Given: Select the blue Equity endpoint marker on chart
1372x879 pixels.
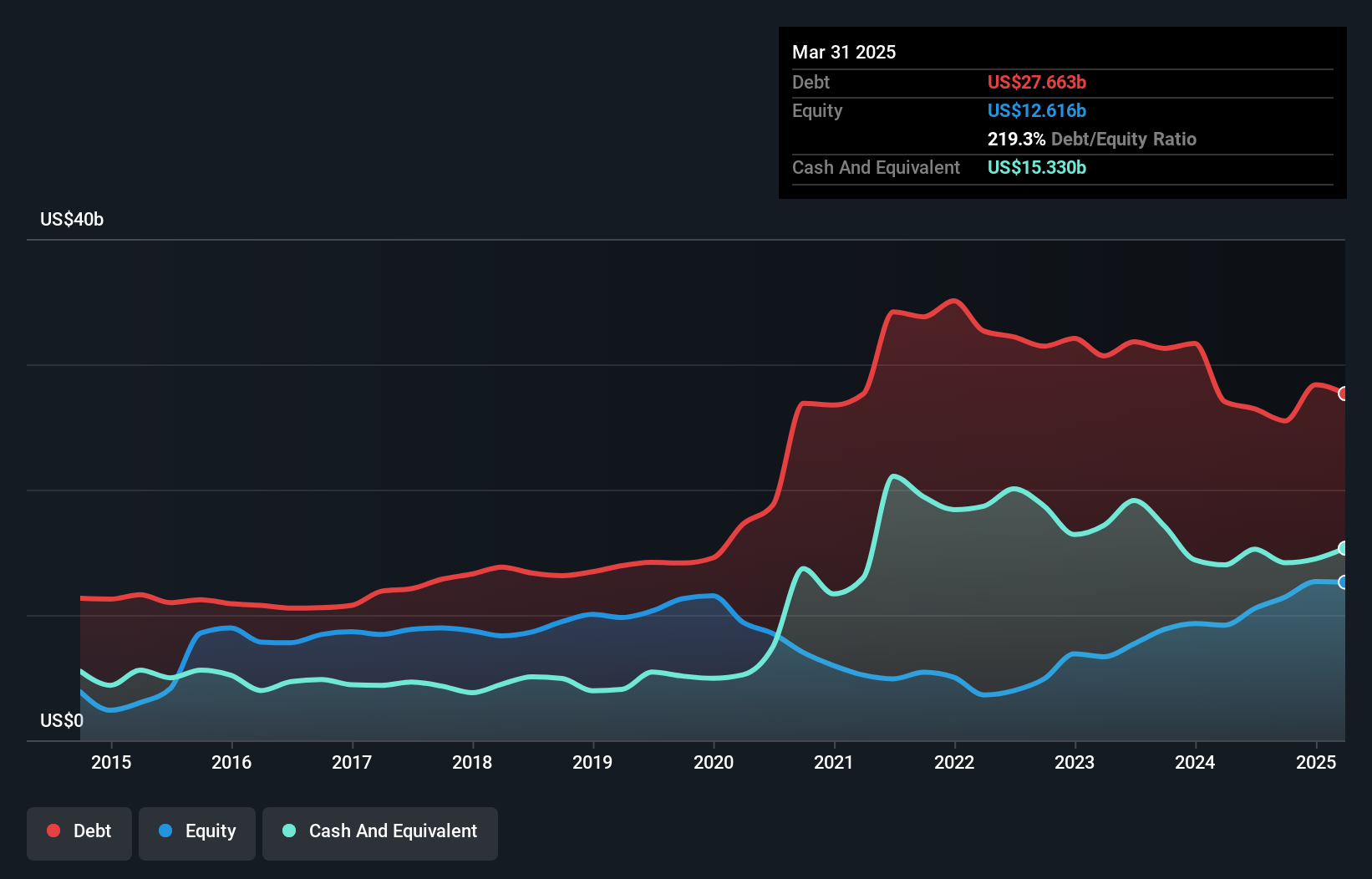Looking at the screenshot, I should [x=1344, y=582].
